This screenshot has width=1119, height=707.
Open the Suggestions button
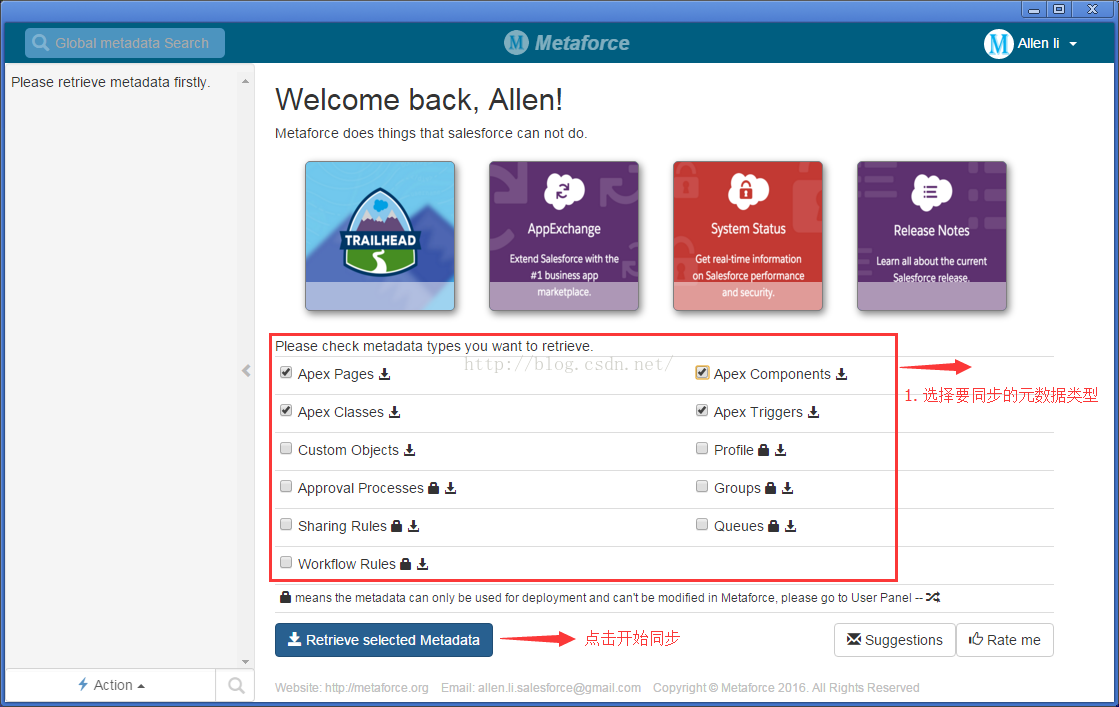(895, 640)
